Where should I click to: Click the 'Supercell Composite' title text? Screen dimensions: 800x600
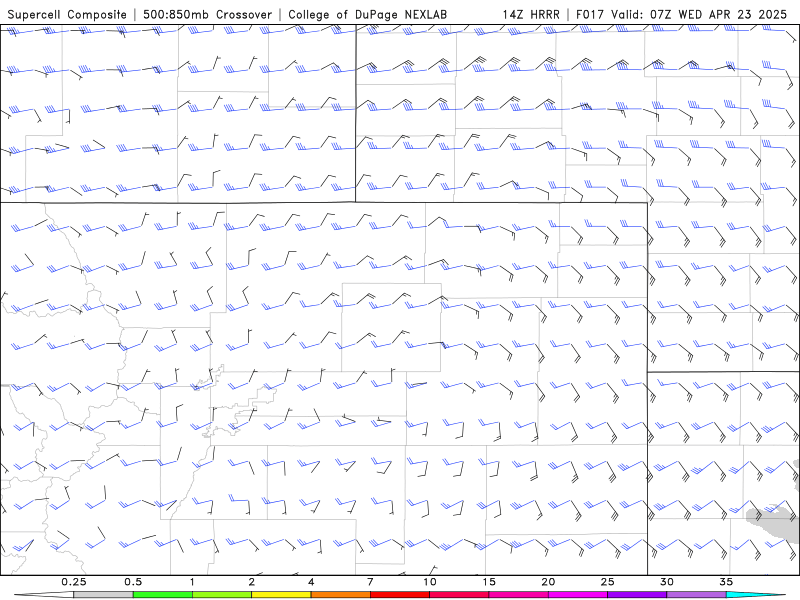[67, 14]
